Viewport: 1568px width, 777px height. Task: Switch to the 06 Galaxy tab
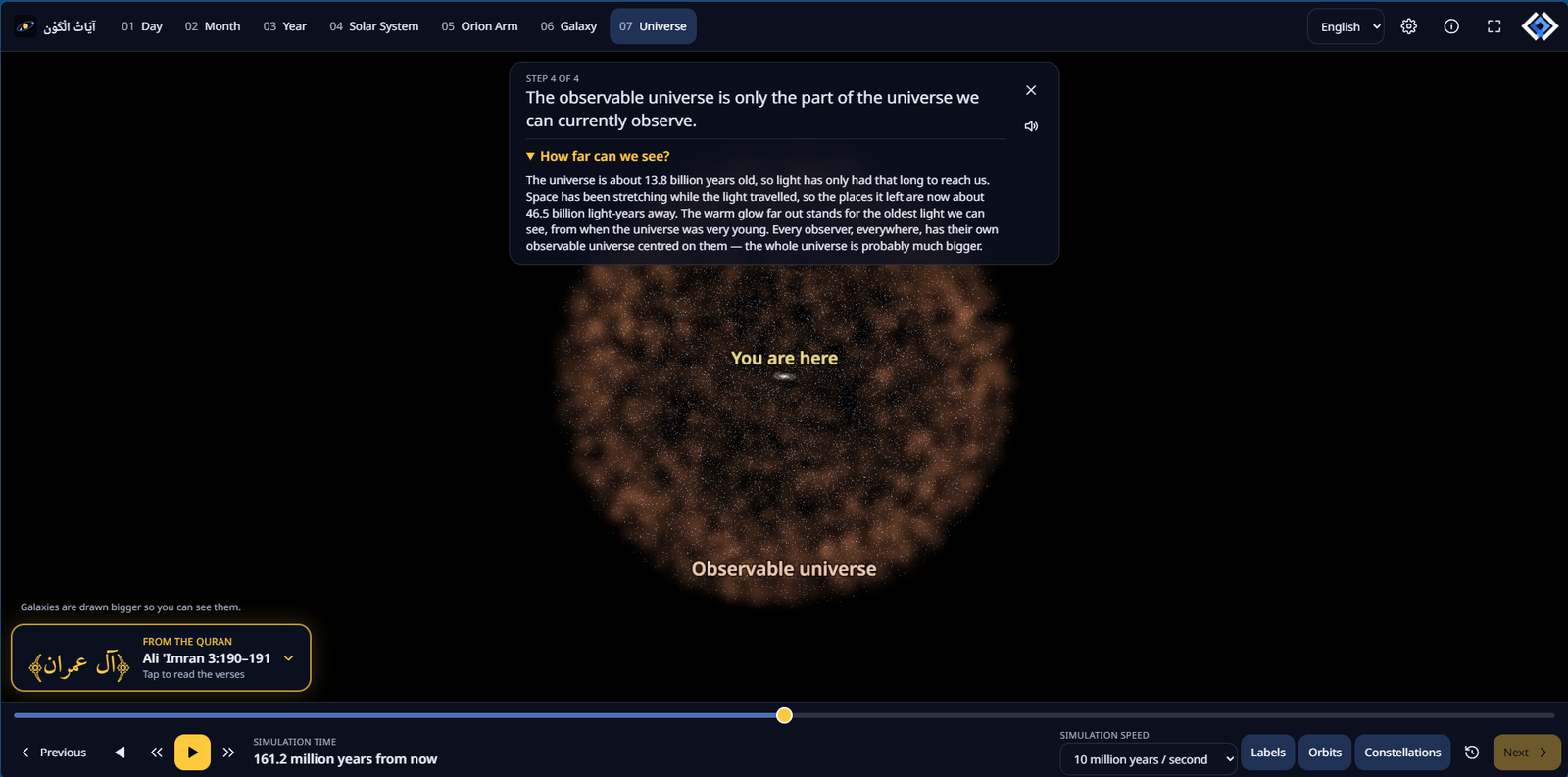point(568,26)
